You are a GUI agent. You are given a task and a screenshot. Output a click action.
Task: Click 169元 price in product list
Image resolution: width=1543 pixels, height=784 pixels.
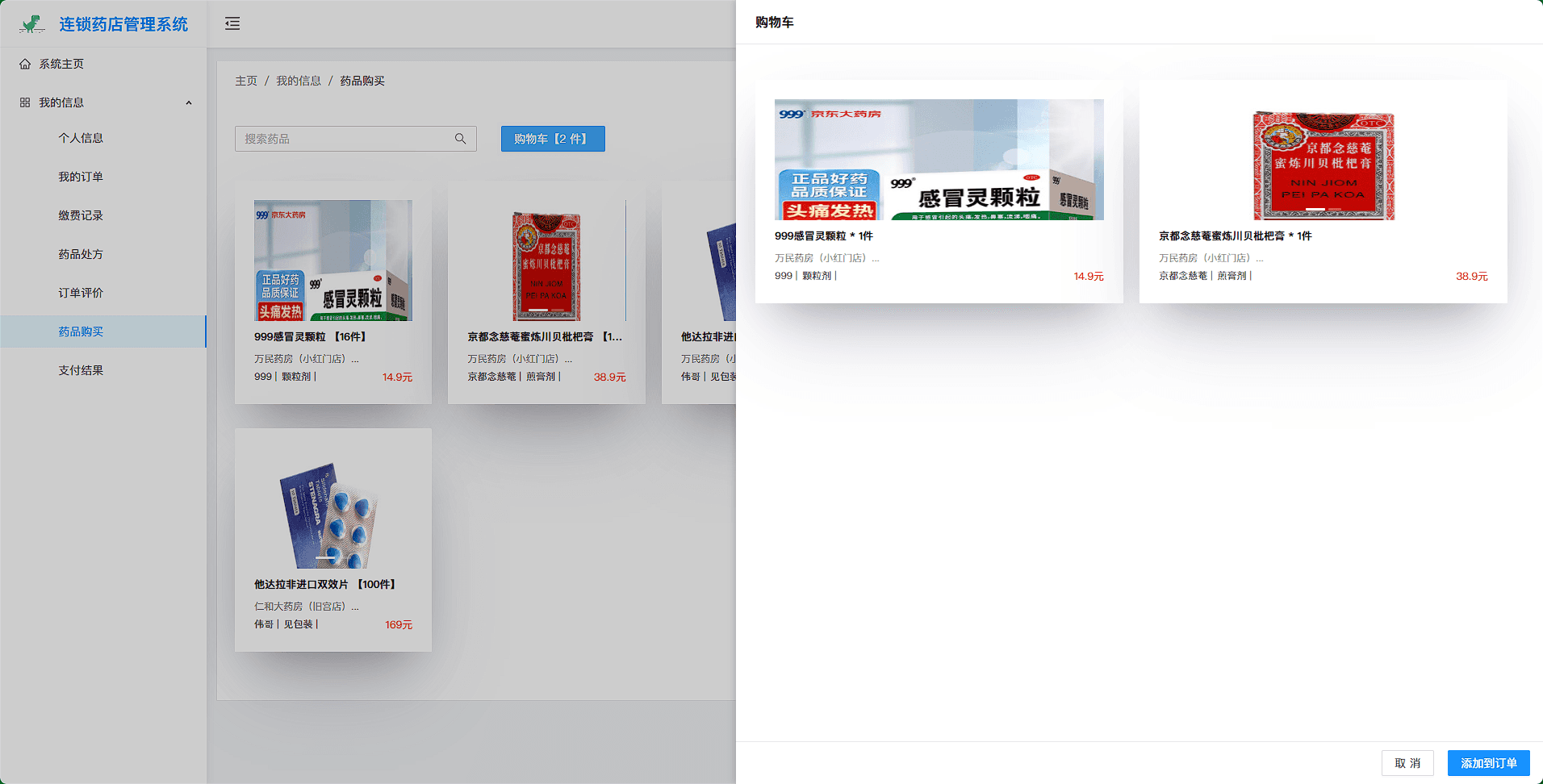click(x=399, y=625)
